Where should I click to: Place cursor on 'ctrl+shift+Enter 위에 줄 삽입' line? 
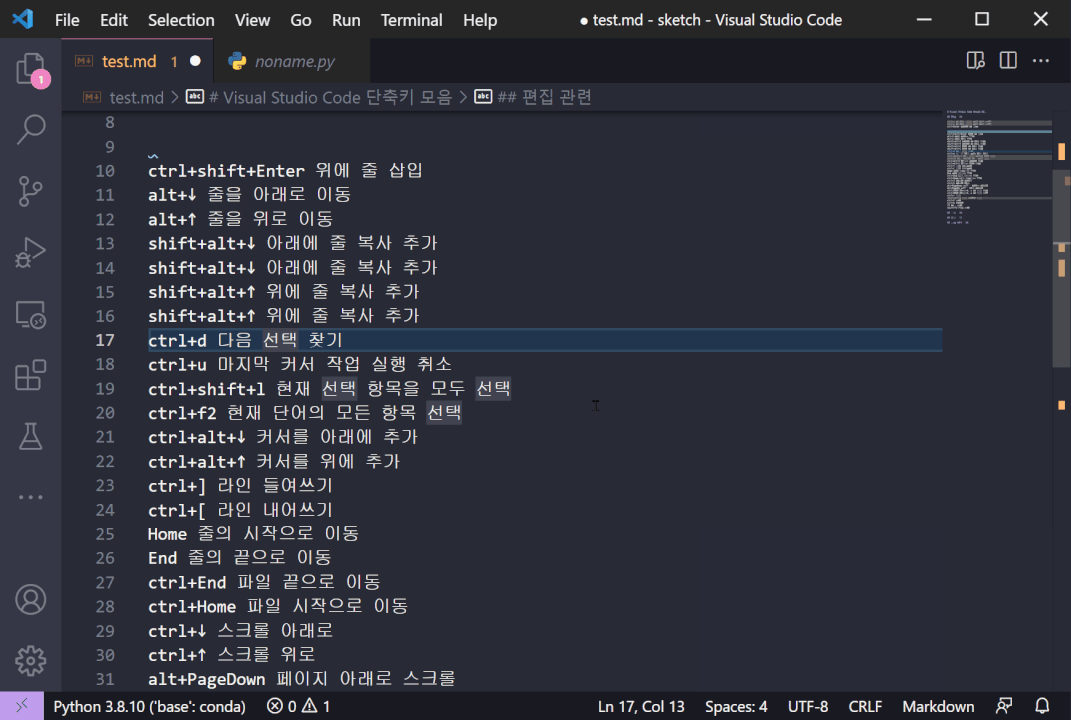[285, 170]
